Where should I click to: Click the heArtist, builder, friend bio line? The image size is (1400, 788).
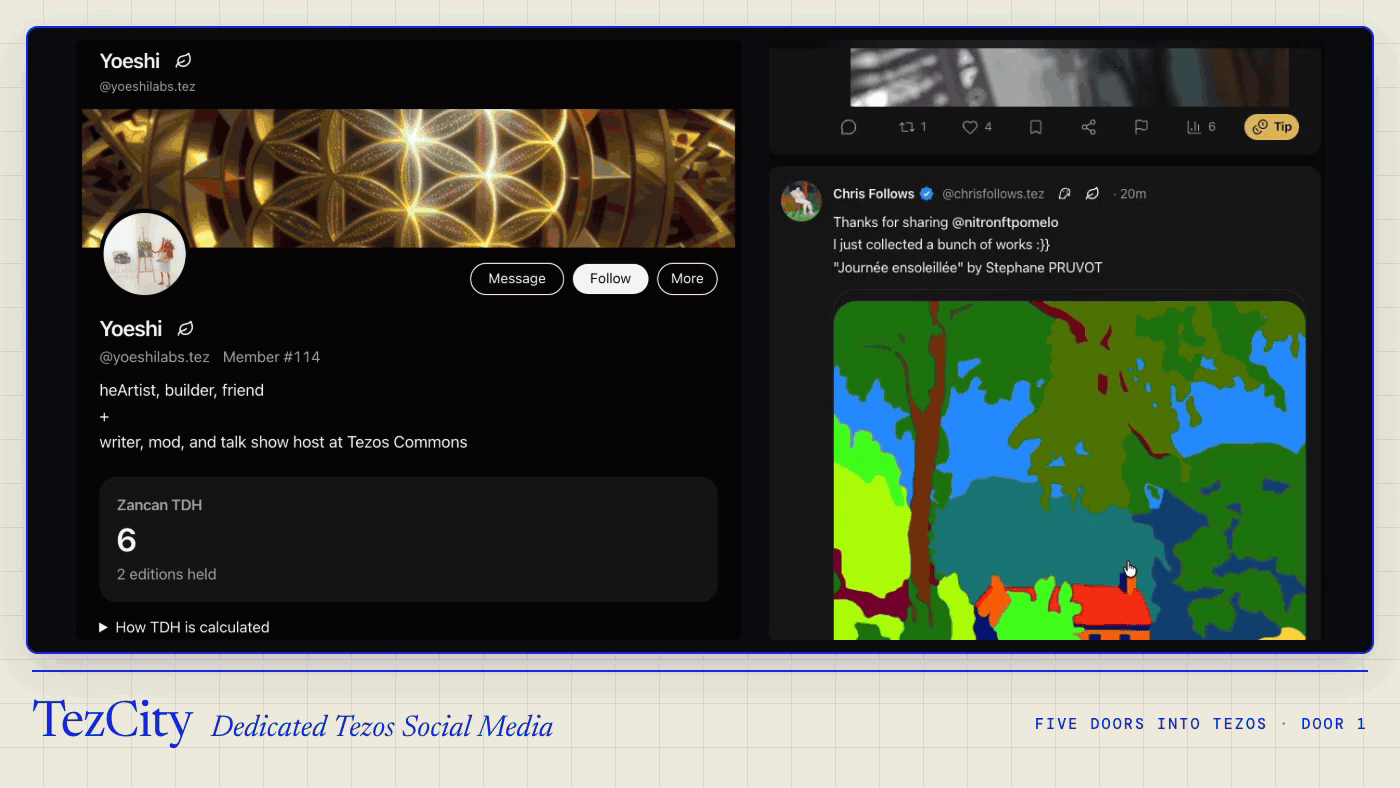click(181, 390)
